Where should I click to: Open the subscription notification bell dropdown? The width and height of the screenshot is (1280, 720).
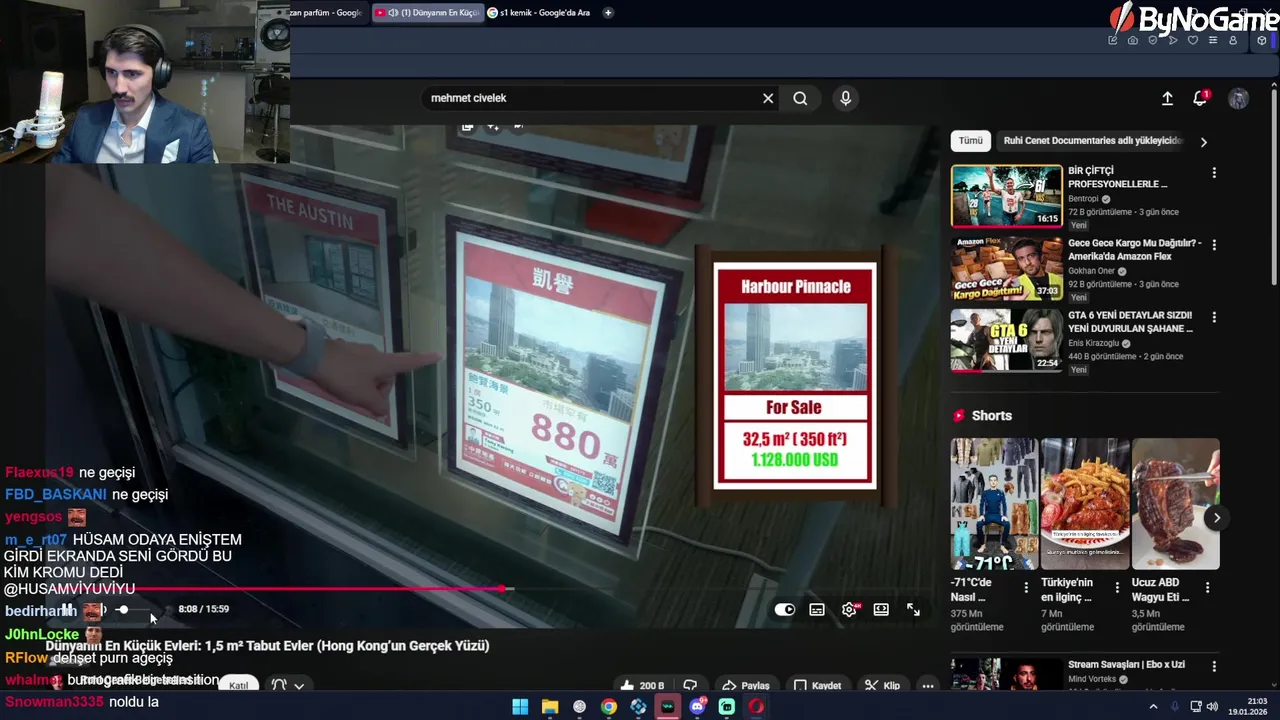[x=288, y=686]
